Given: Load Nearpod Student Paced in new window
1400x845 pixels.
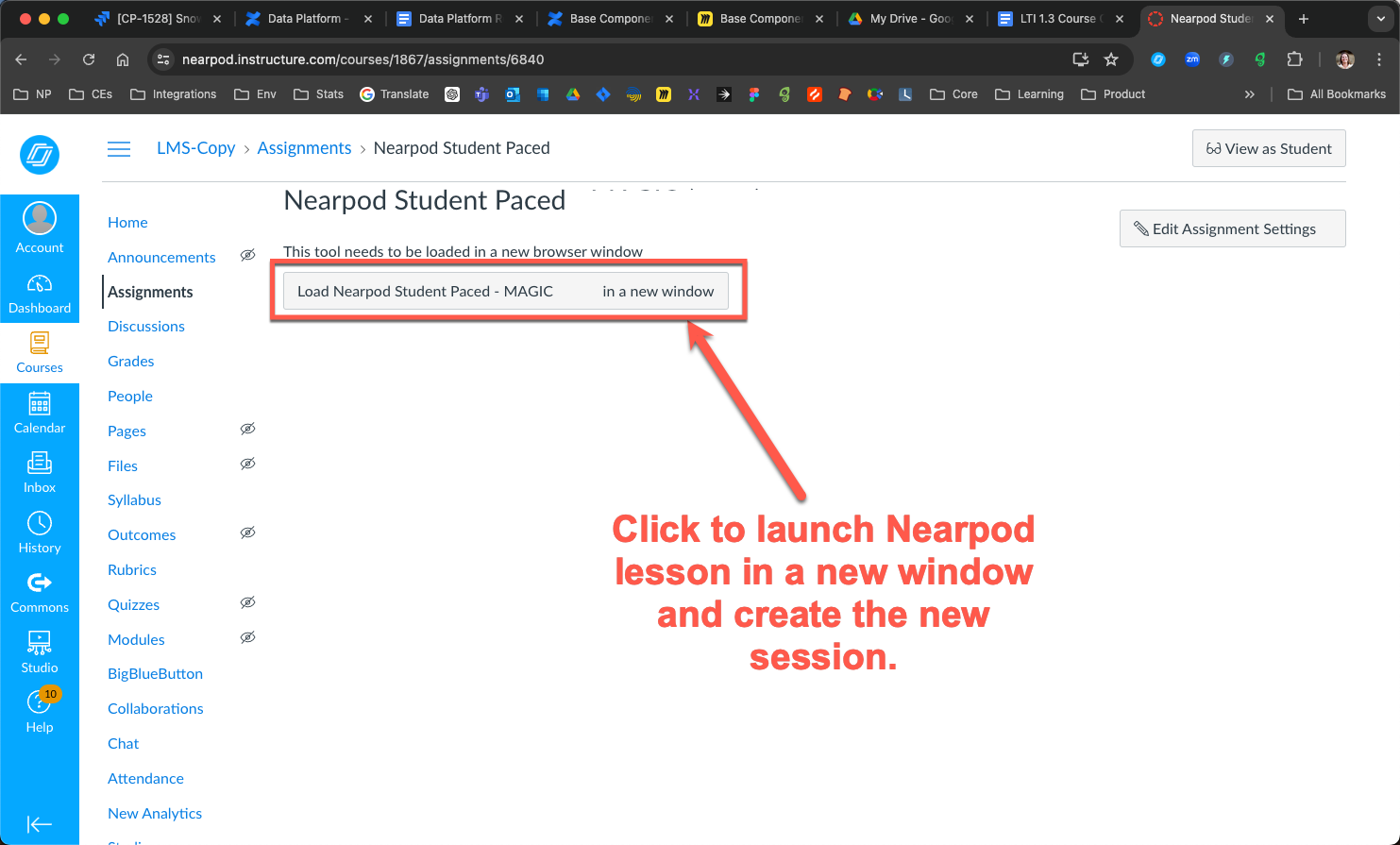Looking at the screenshot, I should pyautogui.click(x=506, y=291).
